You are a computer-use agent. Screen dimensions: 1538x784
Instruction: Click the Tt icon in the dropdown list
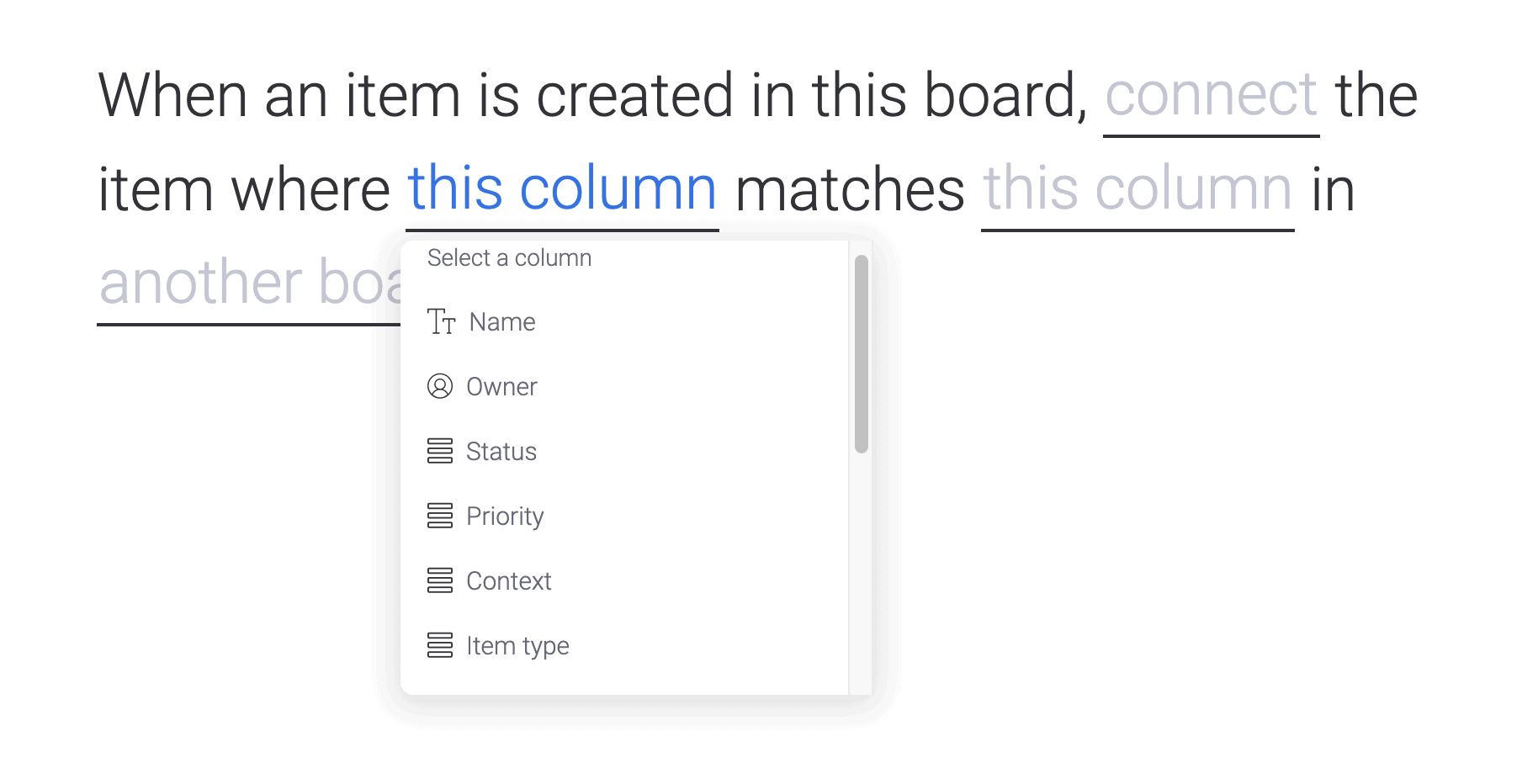point(441,321)
